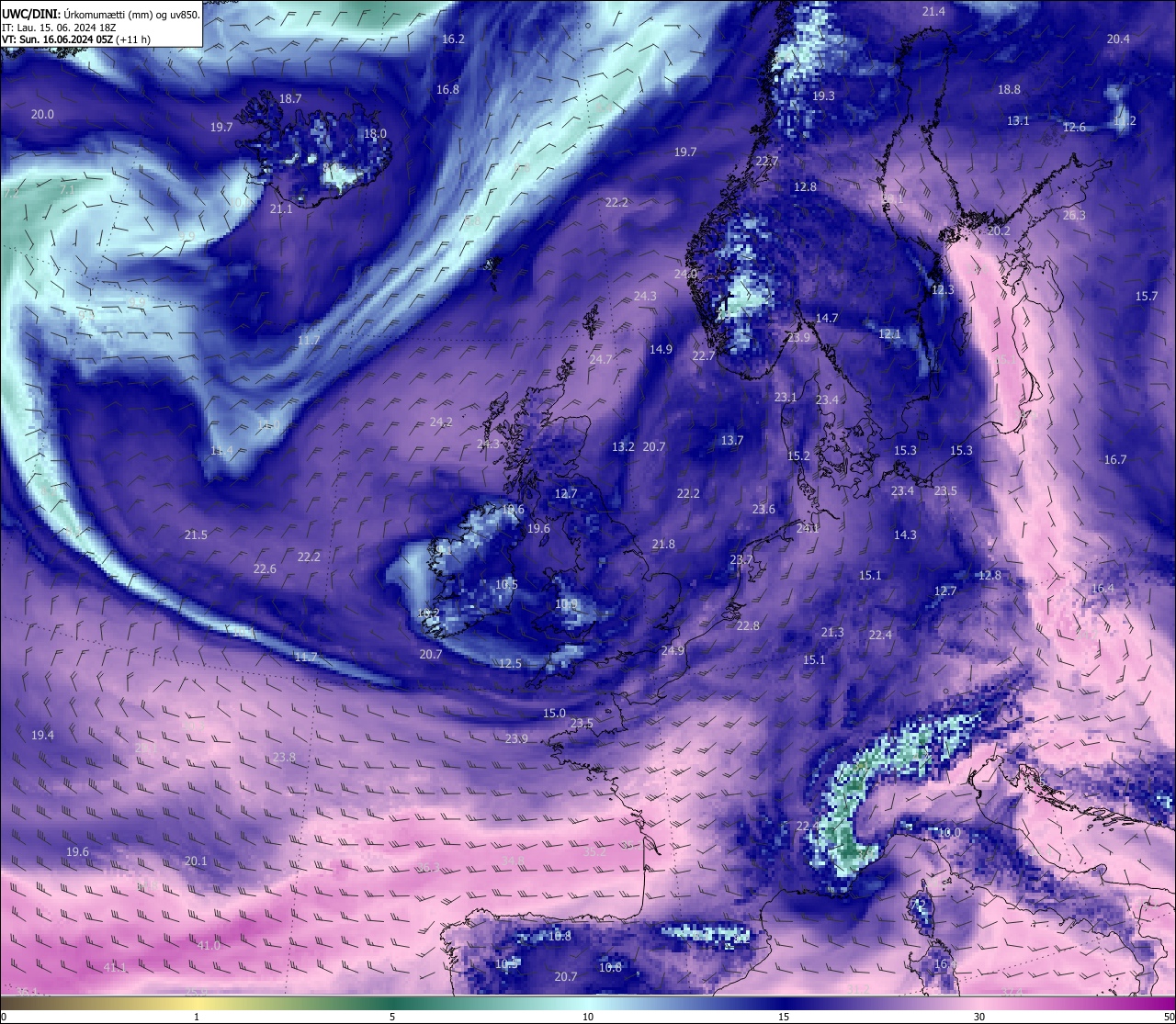Click the 13.7 value label
This screenshot has width=1176, height=1024.
(731, 441)
